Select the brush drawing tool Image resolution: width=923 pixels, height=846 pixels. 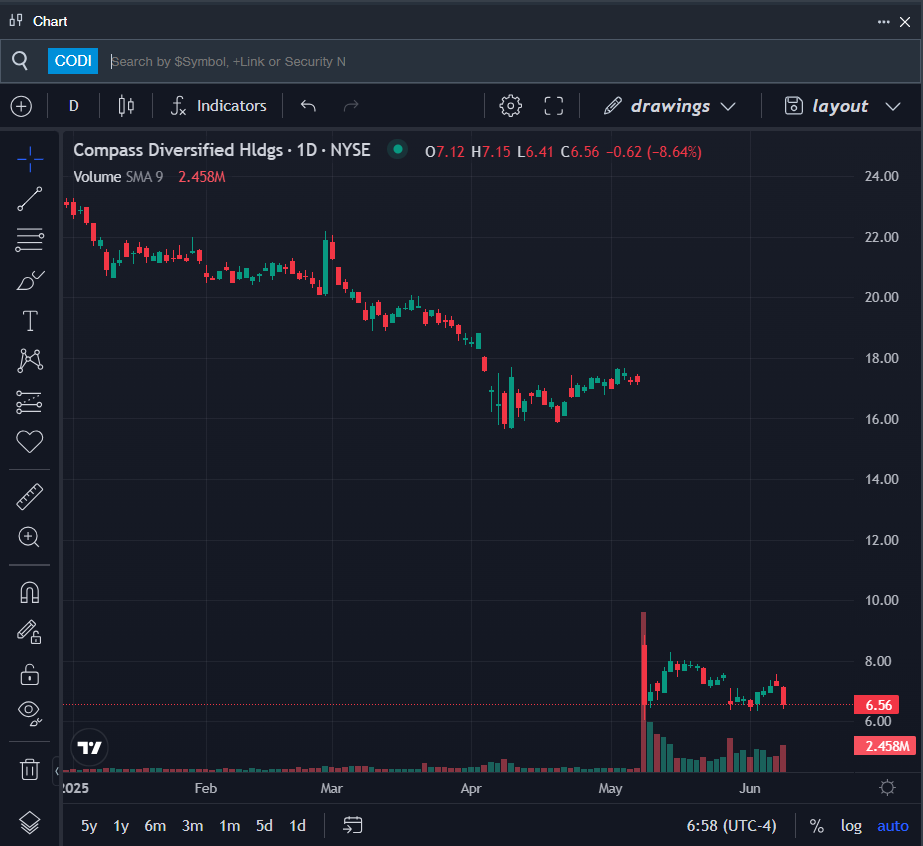(x=29, y=280)
